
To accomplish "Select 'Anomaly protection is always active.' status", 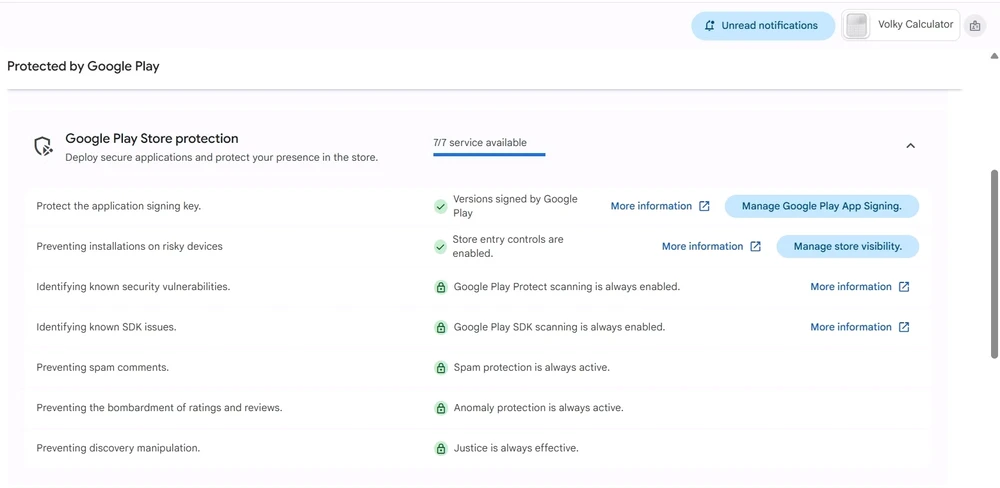I will [x=539, y=408].
